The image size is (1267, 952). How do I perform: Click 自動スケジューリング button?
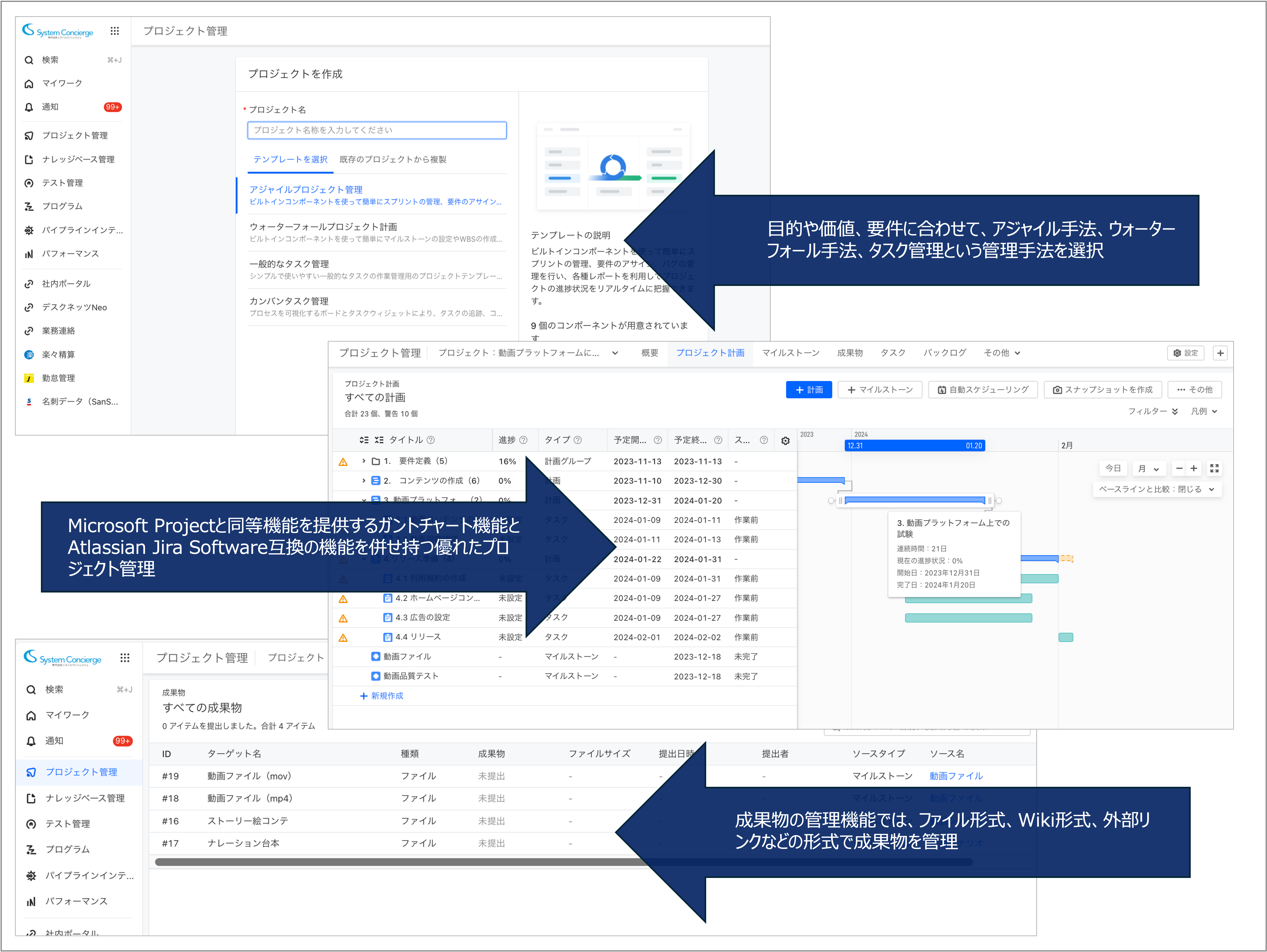983,390
